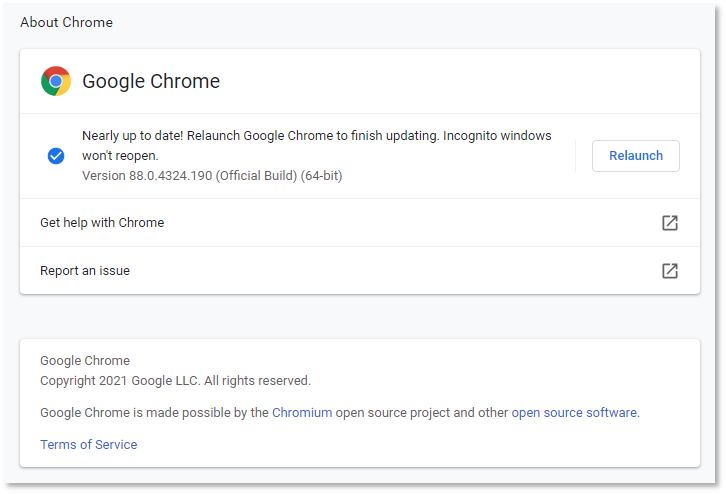
Task: Open the open source software link
Action: 574,413
